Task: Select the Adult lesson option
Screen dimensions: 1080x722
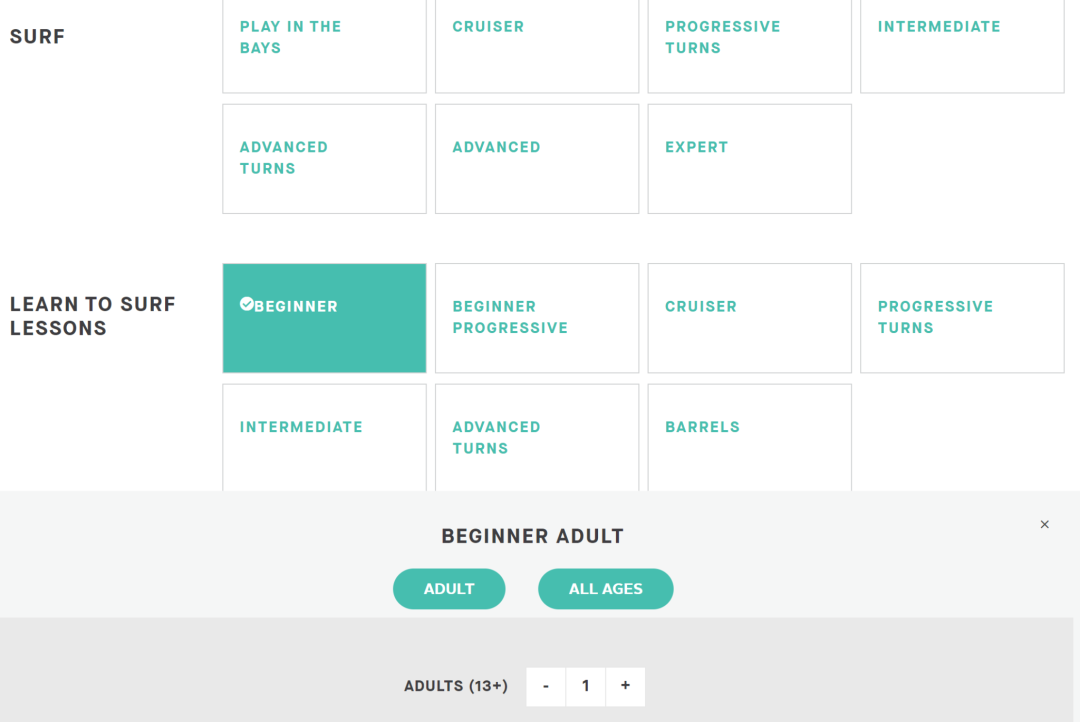Action: pyautogui.click(x=449, y=589)
